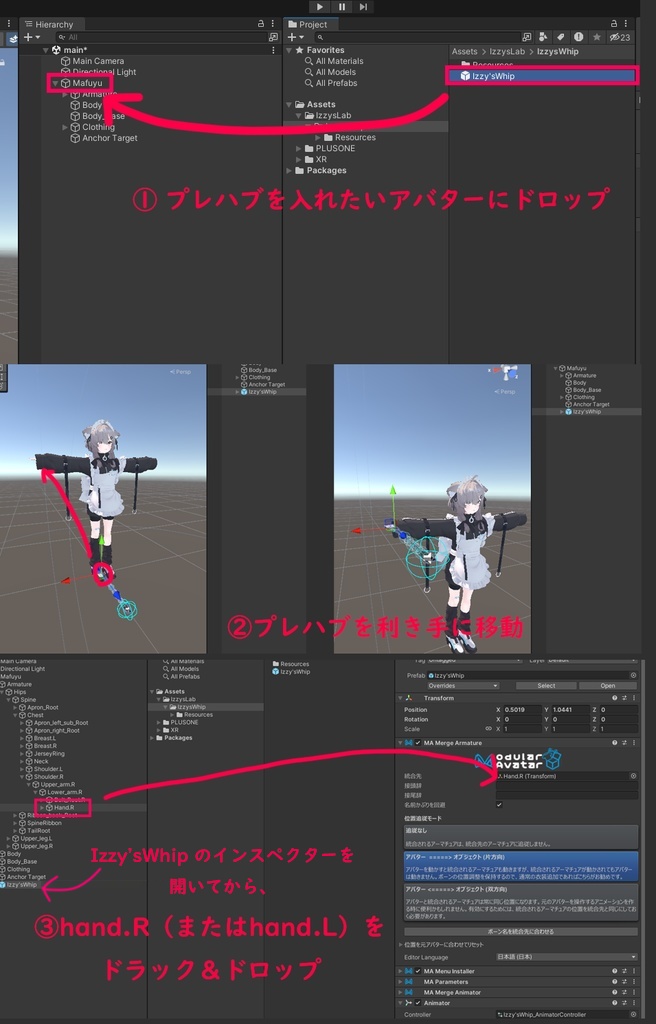656x1024 pixels.
Task: Toggle the Animator component checkbox
Action: click(x=418, y=1002)
